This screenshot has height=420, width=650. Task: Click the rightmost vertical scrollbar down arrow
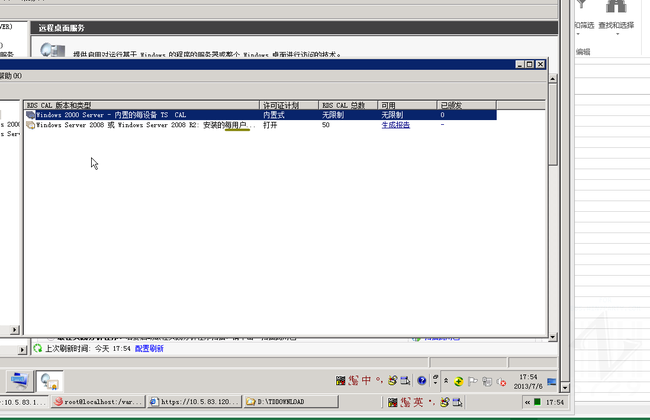(565, 388)
